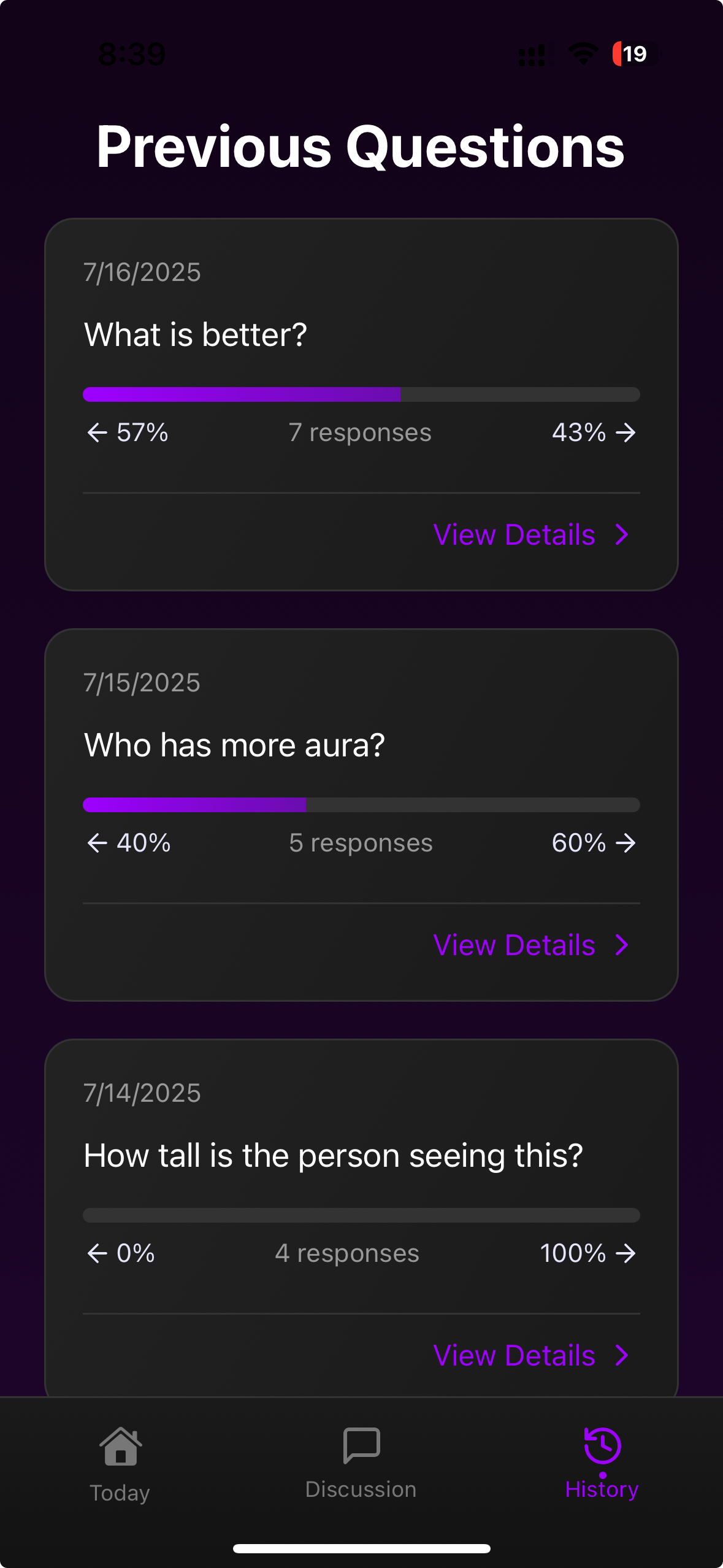Click the right arrow beside 100%
This screenshot has width=723, height=1568.
point(627,1253)
